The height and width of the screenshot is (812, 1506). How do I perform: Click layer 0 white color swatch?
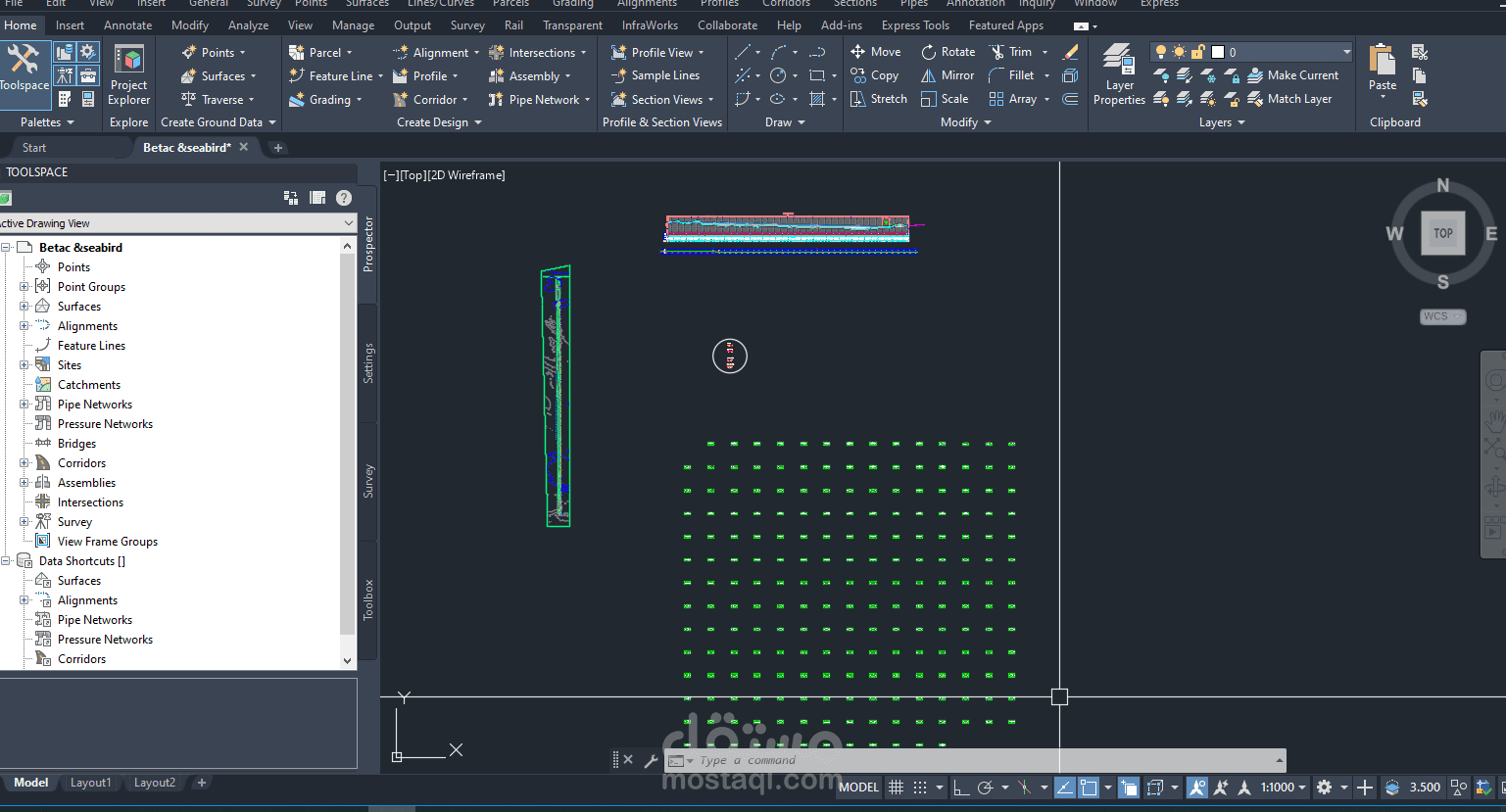tap(1218, 52)
